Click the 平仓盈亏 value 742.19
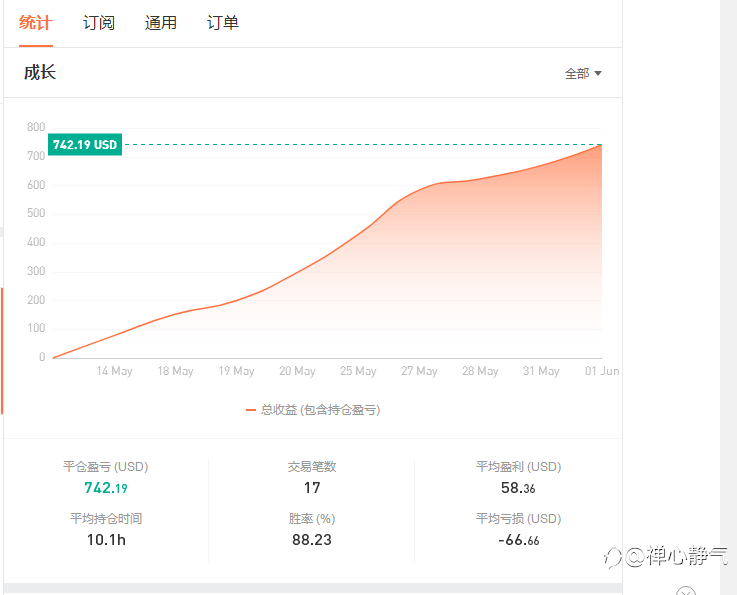Image resolution: width=737 pixels, height=595 pixels. point(106,488)
